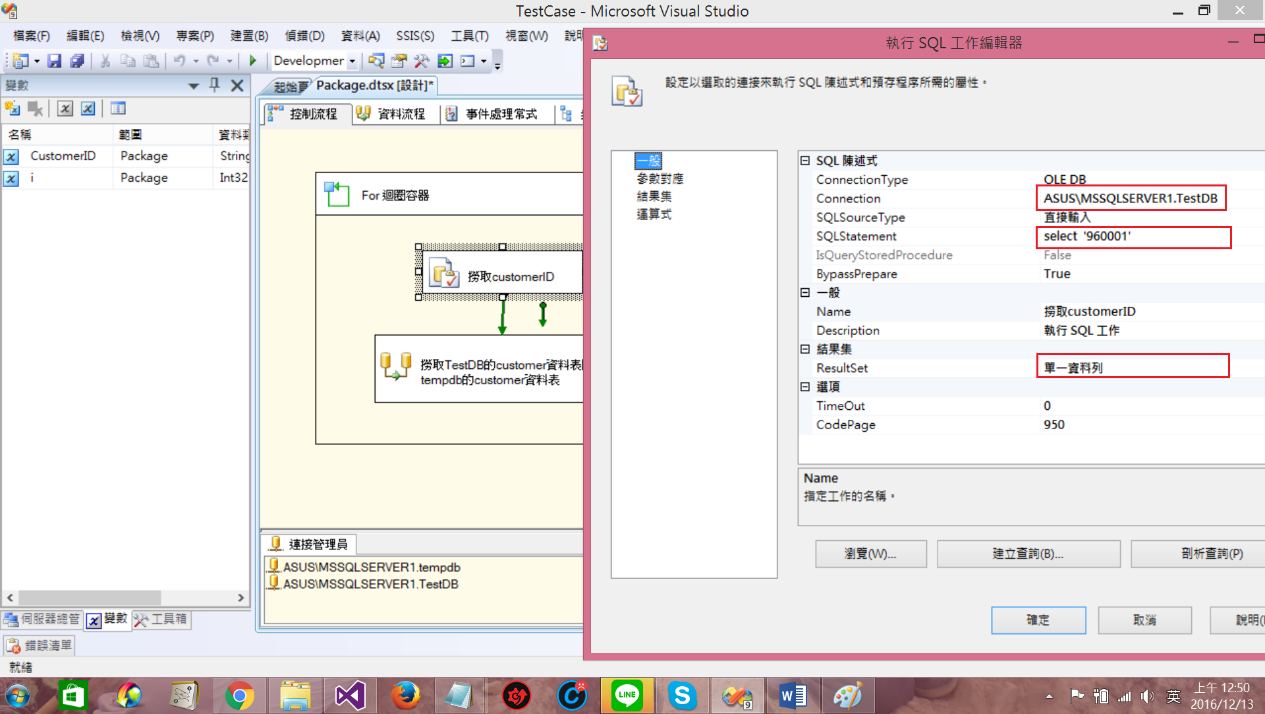Click the Redo arrow icon

click(x=213, y=61)
